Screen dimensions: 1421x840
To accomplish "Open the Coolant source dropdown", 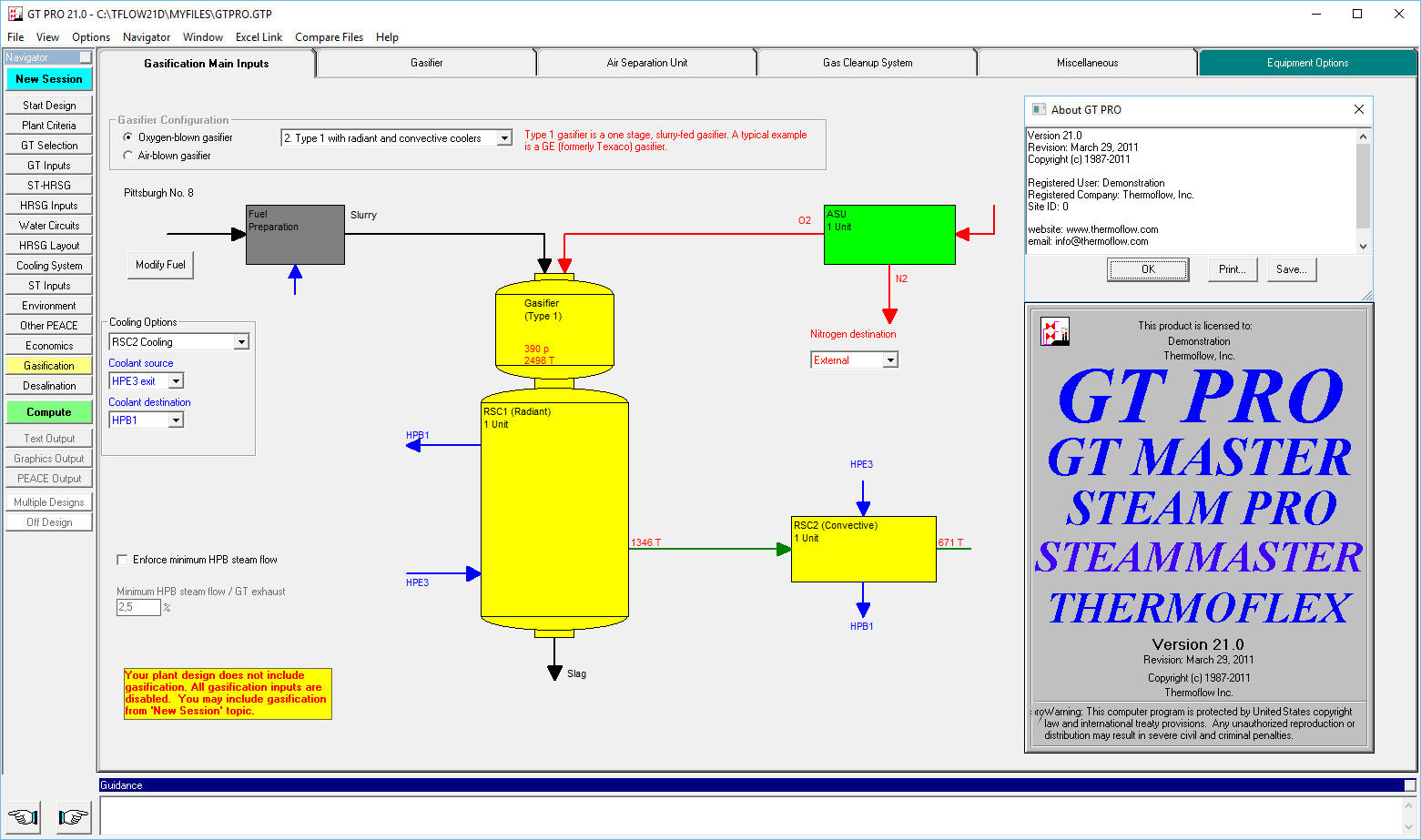I will tap(176, 381).
